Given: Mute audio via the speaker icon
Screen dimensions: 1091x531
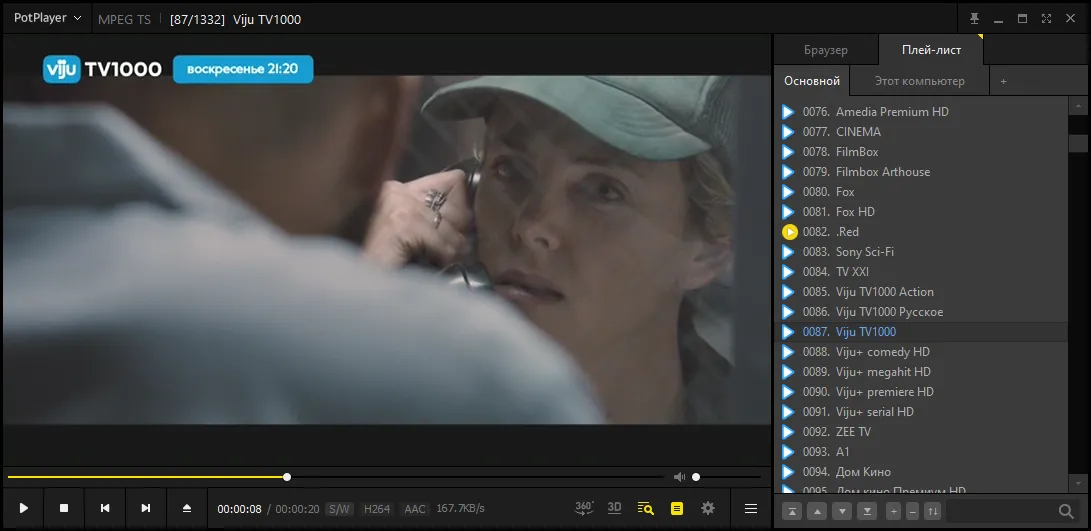Looking at the screenshot, I should [x=679, y=477].
